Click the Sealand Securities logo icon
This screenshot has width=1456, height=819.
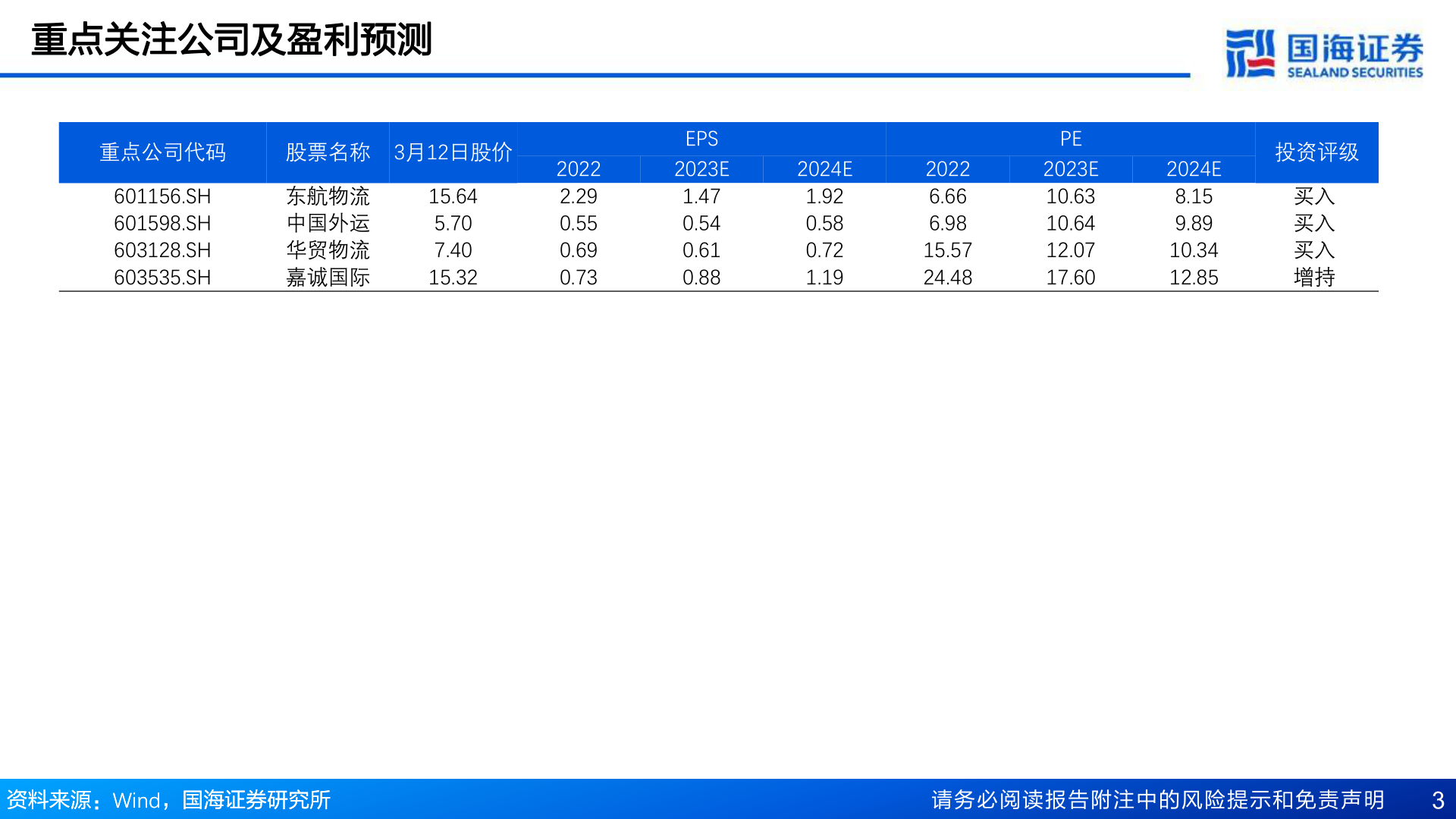click(x=1250, y=53)
